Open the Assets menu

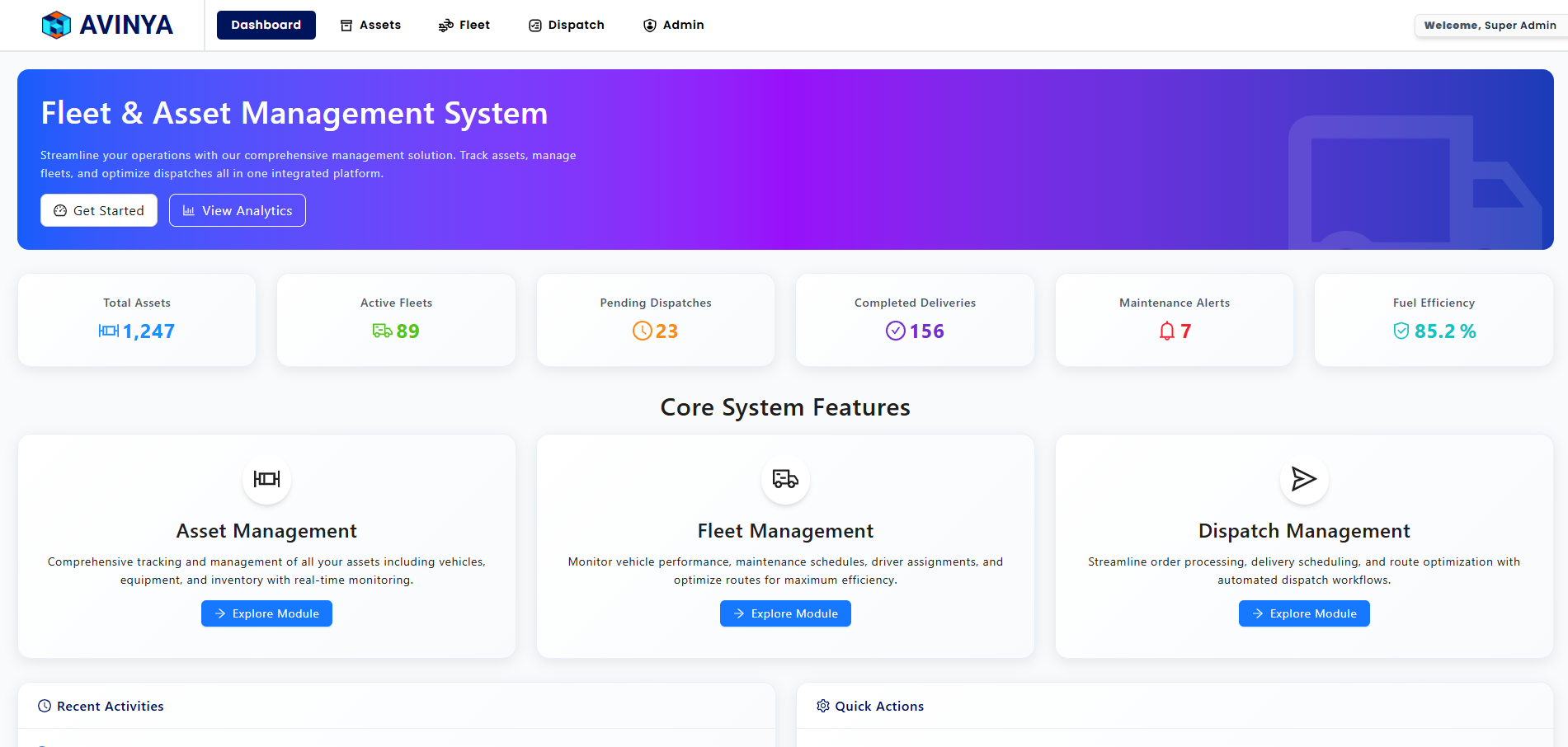pos(370,25)
